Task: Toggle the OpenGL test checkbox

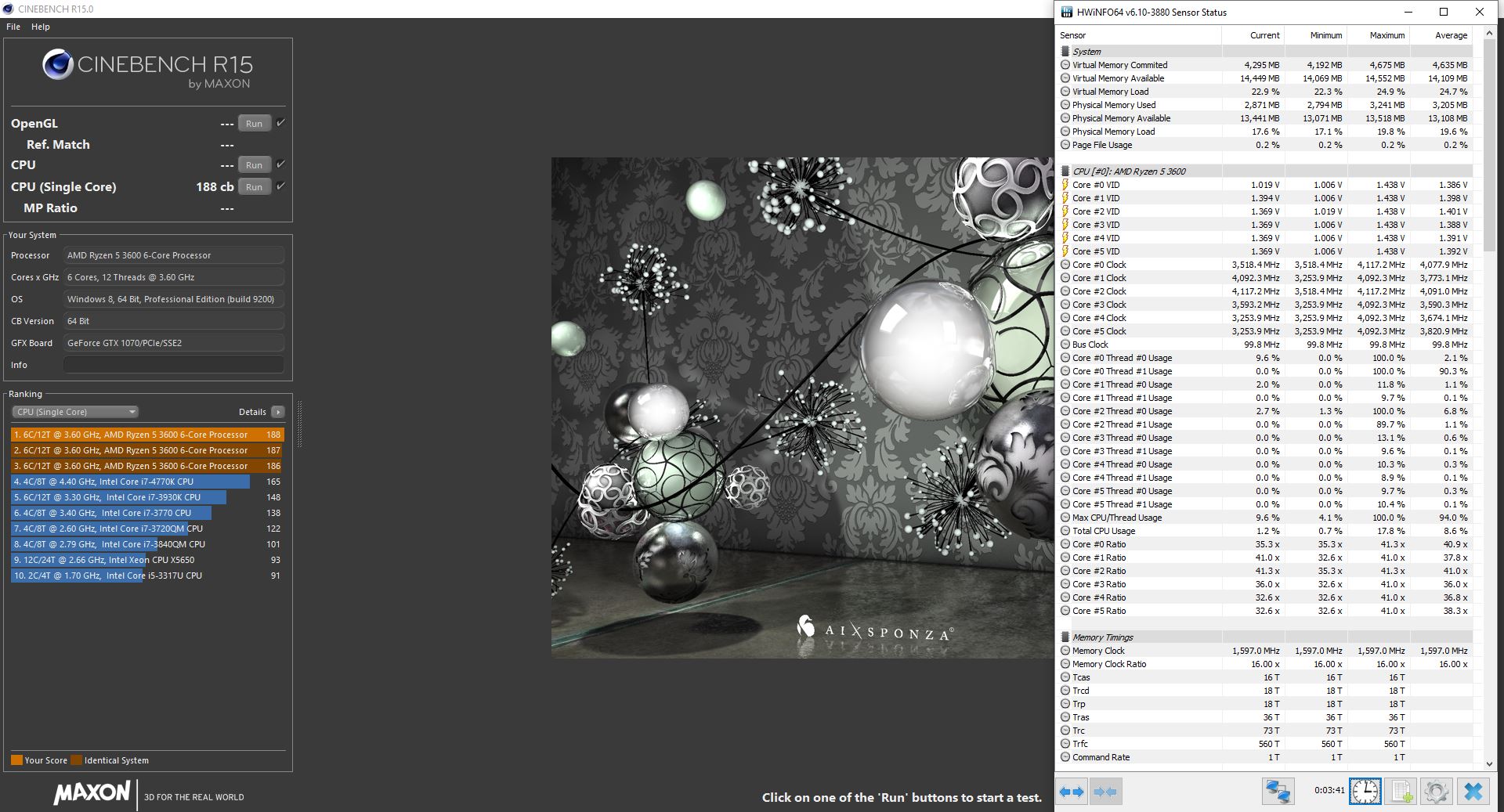Action: 280,123
